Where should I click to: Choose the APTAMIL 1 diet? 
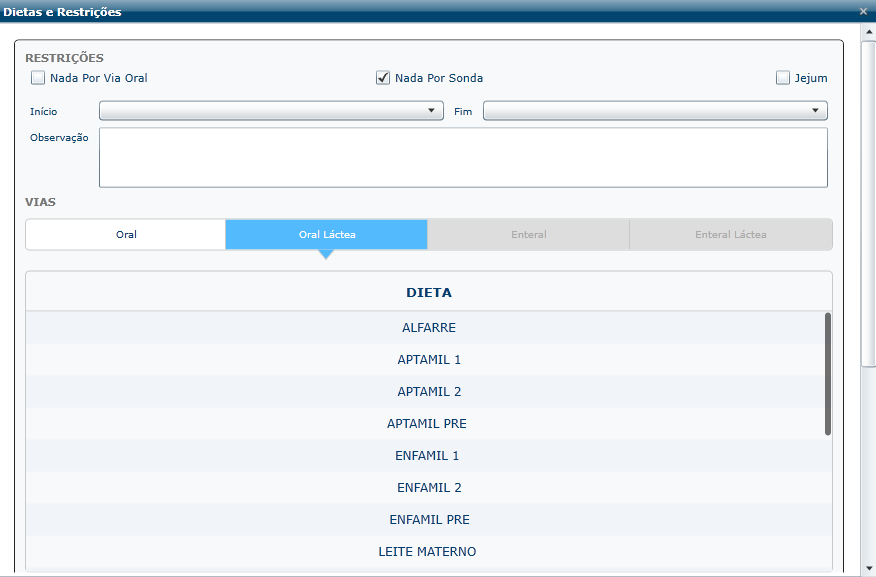[x=429, y=360]
